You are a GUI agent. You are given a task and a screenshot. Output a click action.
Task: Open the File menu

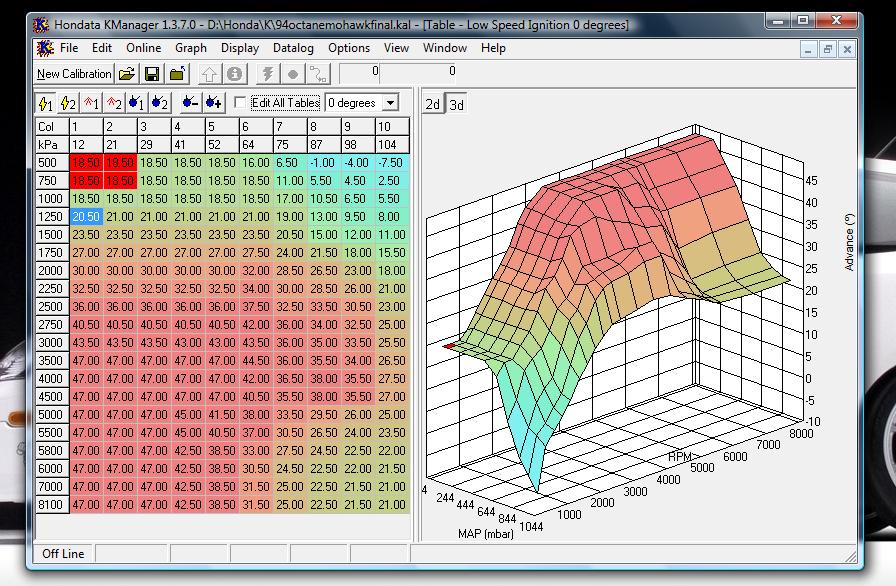tap(69, 48)
